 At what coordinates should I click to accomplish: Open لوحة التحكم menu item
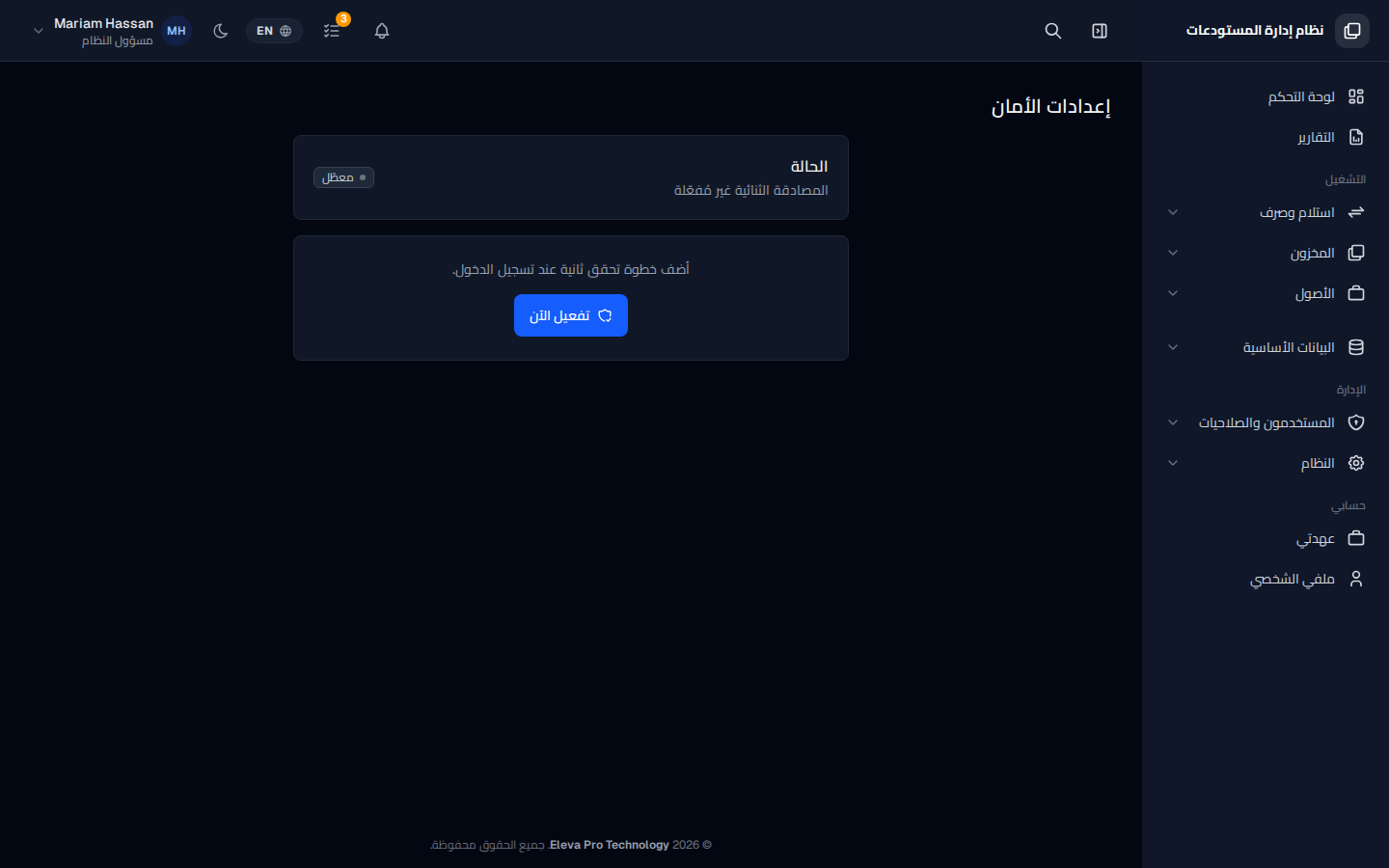coord(1266,96)
